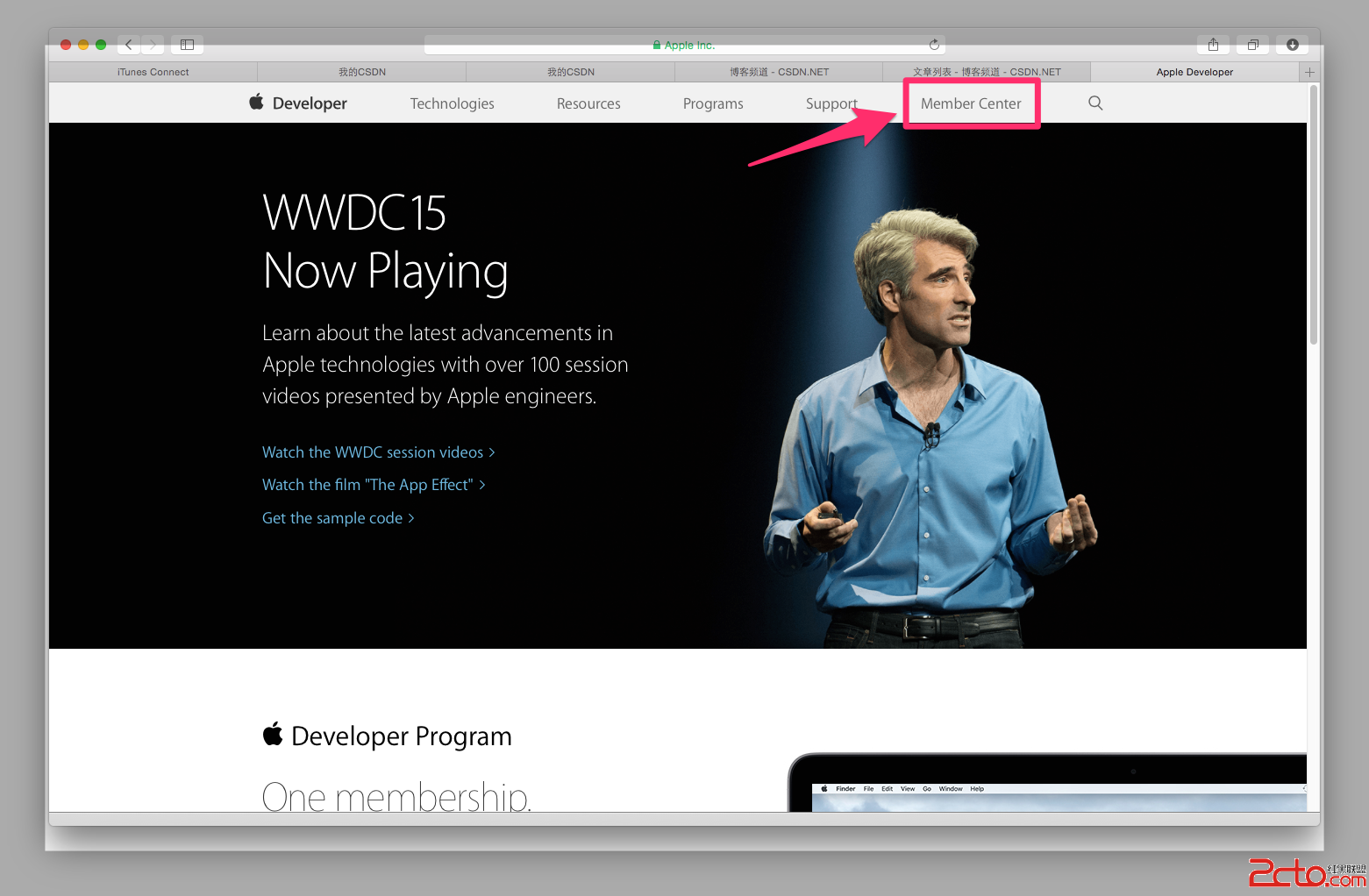The width and height of the screenshot is (1369, 896).
Task: Click the Apple Developer logo
Action: pos(298,103)
